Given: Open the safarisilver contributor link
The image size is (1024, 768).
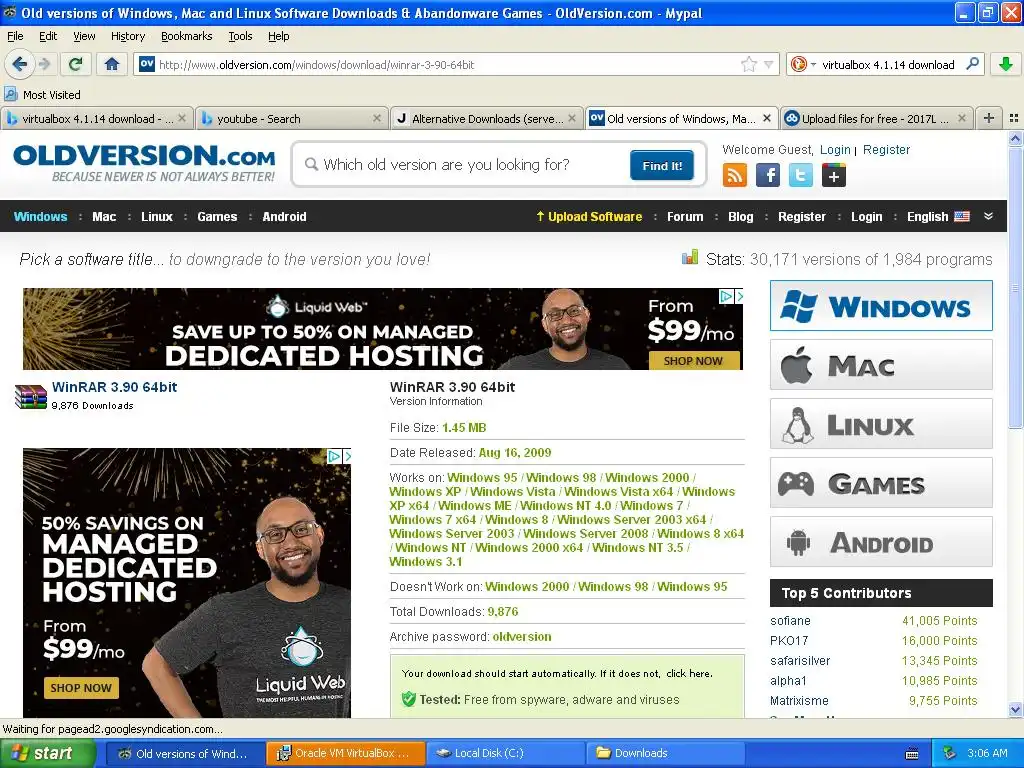Looking at the screenshot, I should (x=800, y=661).
